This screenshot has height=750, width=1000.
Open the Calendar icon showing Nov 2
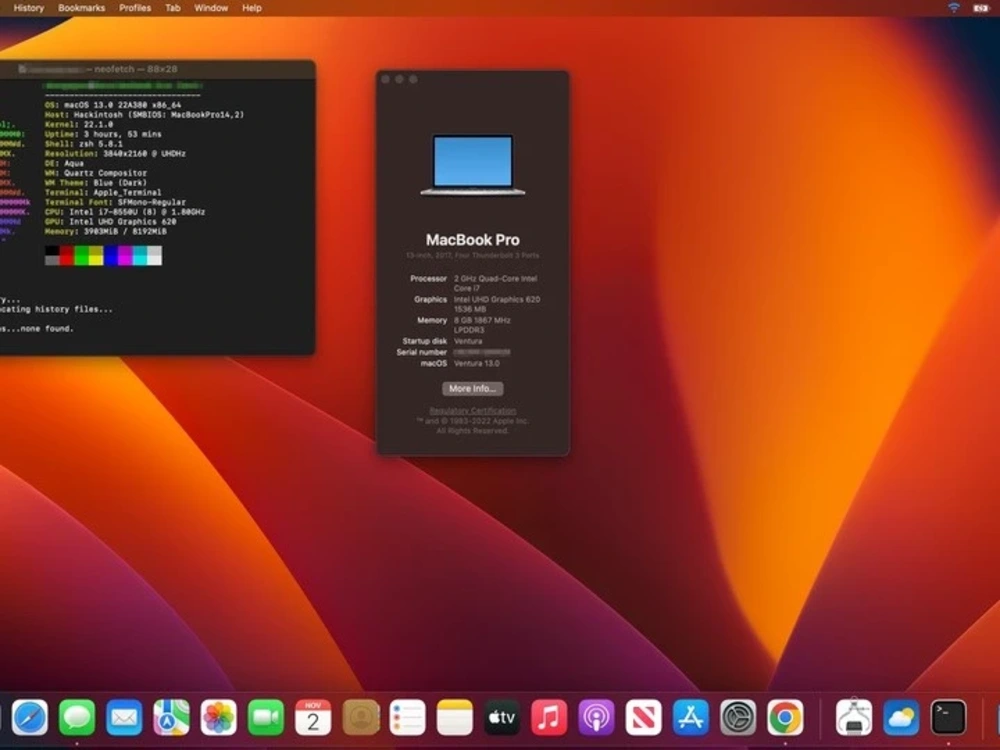pos(313,717)
